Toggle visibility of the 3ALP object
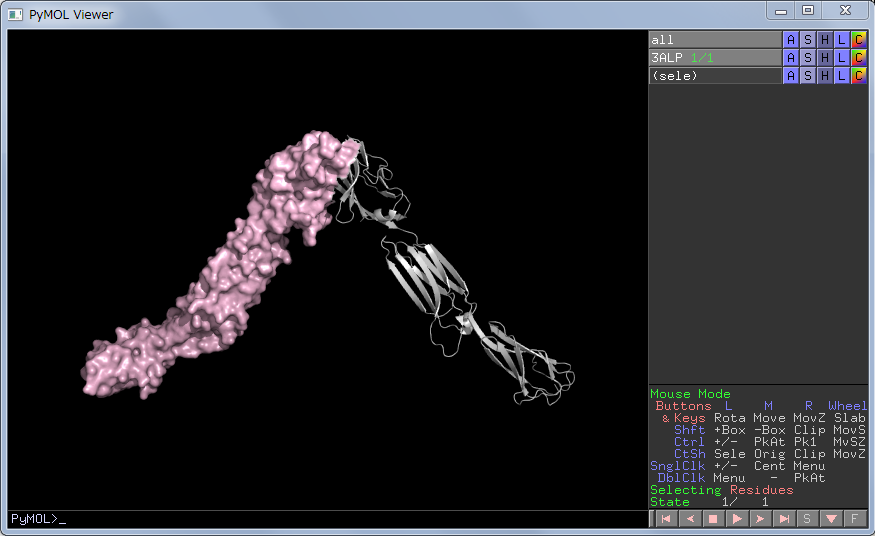 point(714,58)
